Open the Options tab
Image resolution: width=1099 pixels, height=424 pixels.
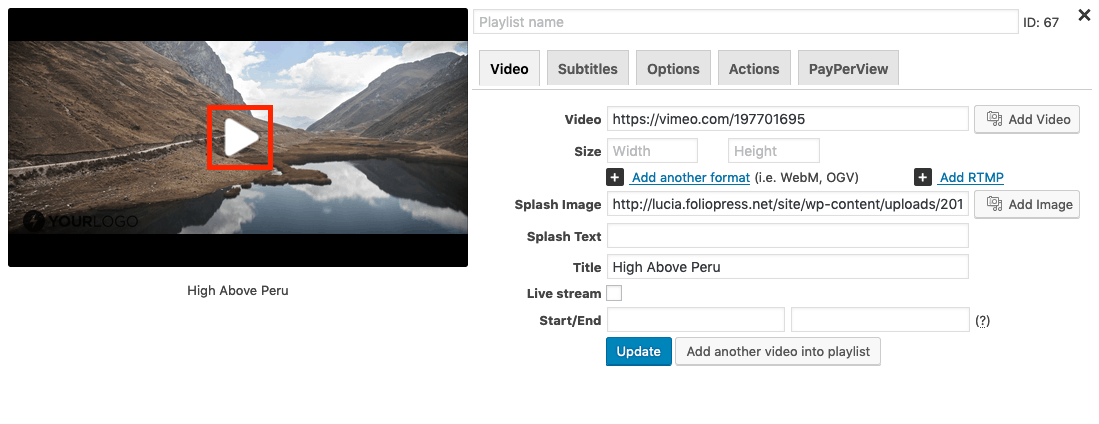point(673,69)
